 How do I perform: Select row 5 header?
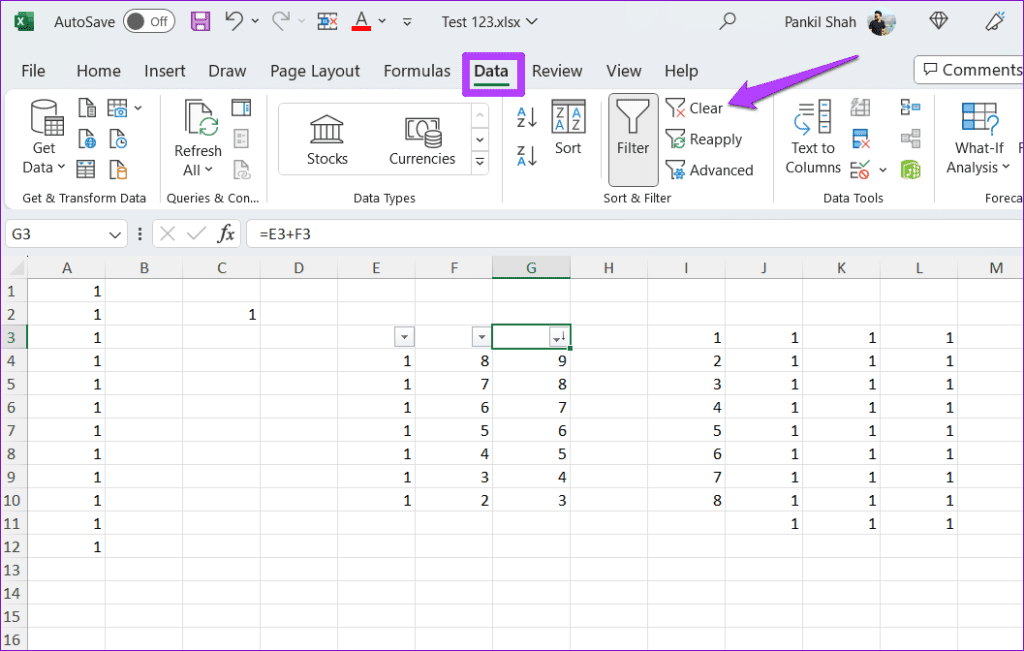[x=12, y=384]
